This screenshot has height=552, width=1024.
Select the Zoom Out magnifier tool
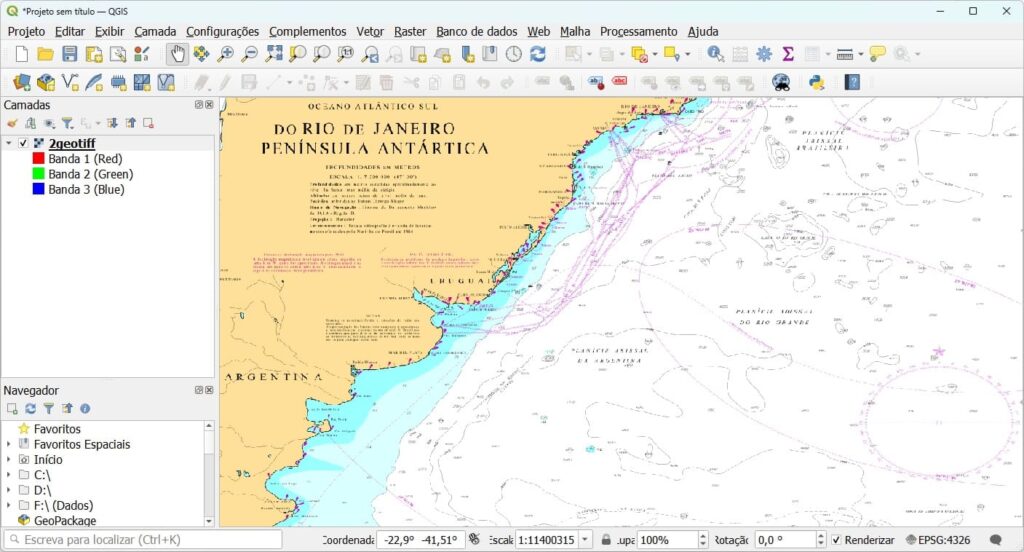click(249, 54)
